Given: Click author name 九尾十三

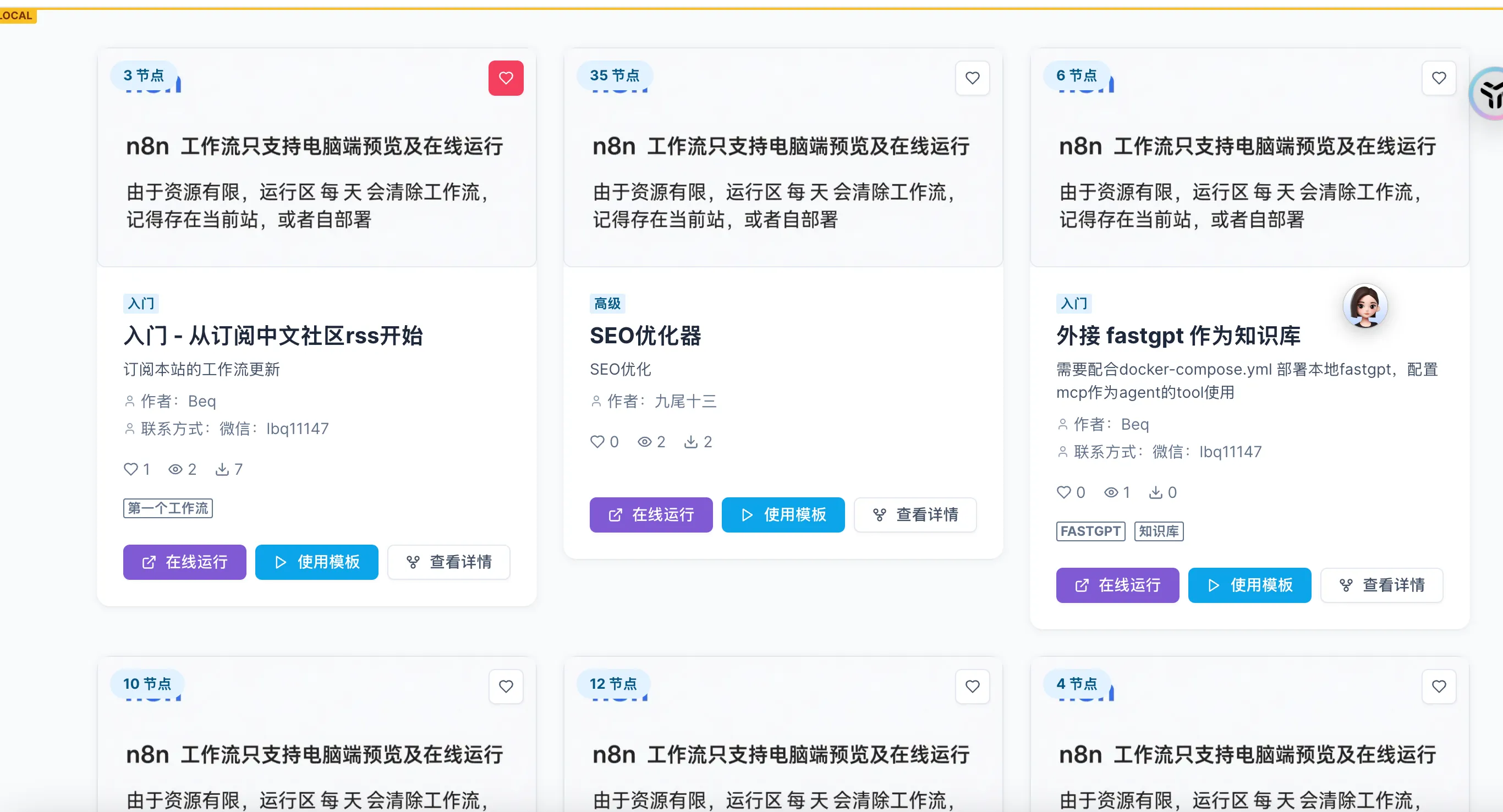Looking at the screenshot, I should [x=685, y=402].
